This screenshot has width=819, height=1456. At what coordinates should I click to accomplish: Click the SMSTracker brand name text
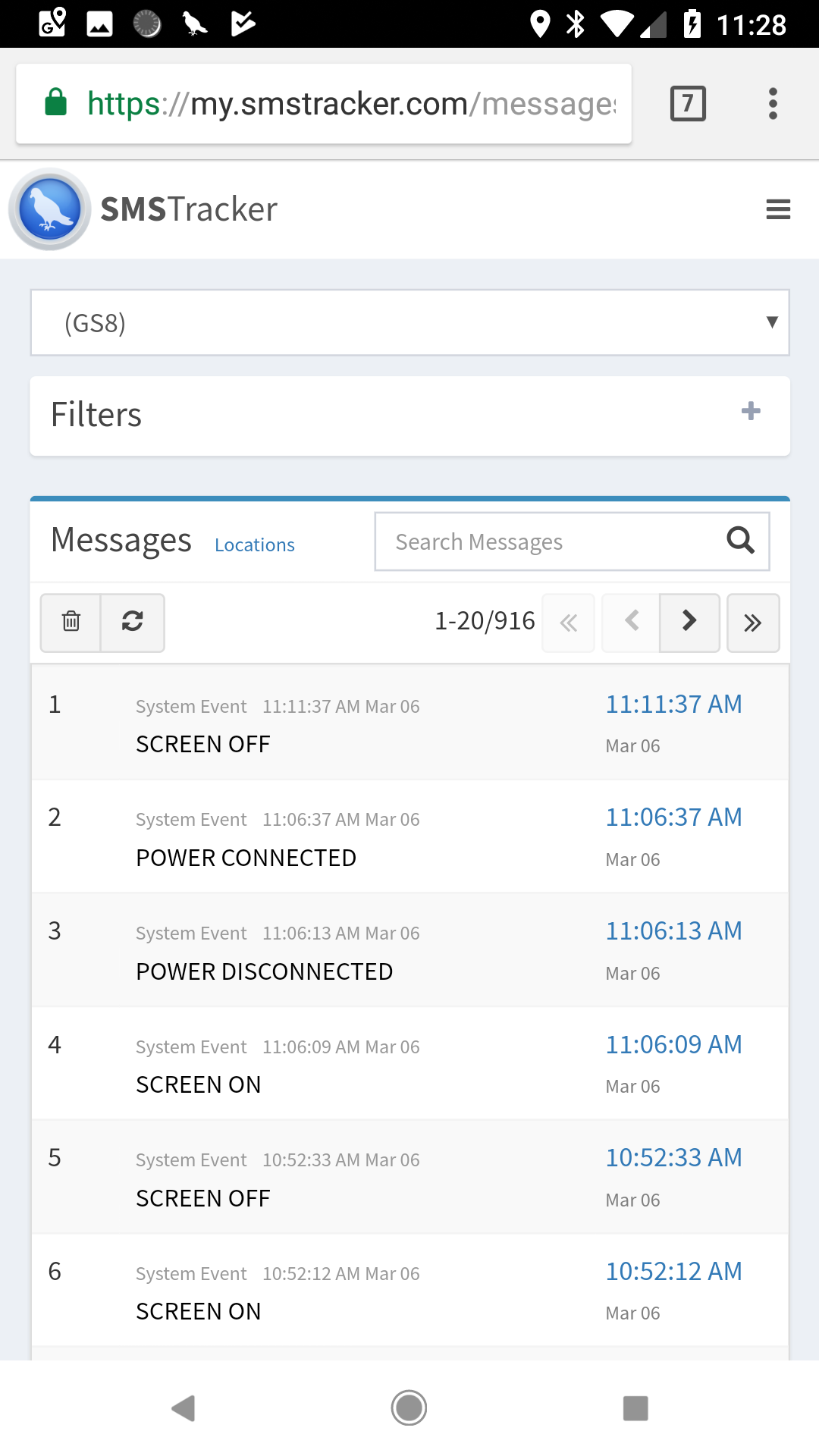click(x=189, y=209)
